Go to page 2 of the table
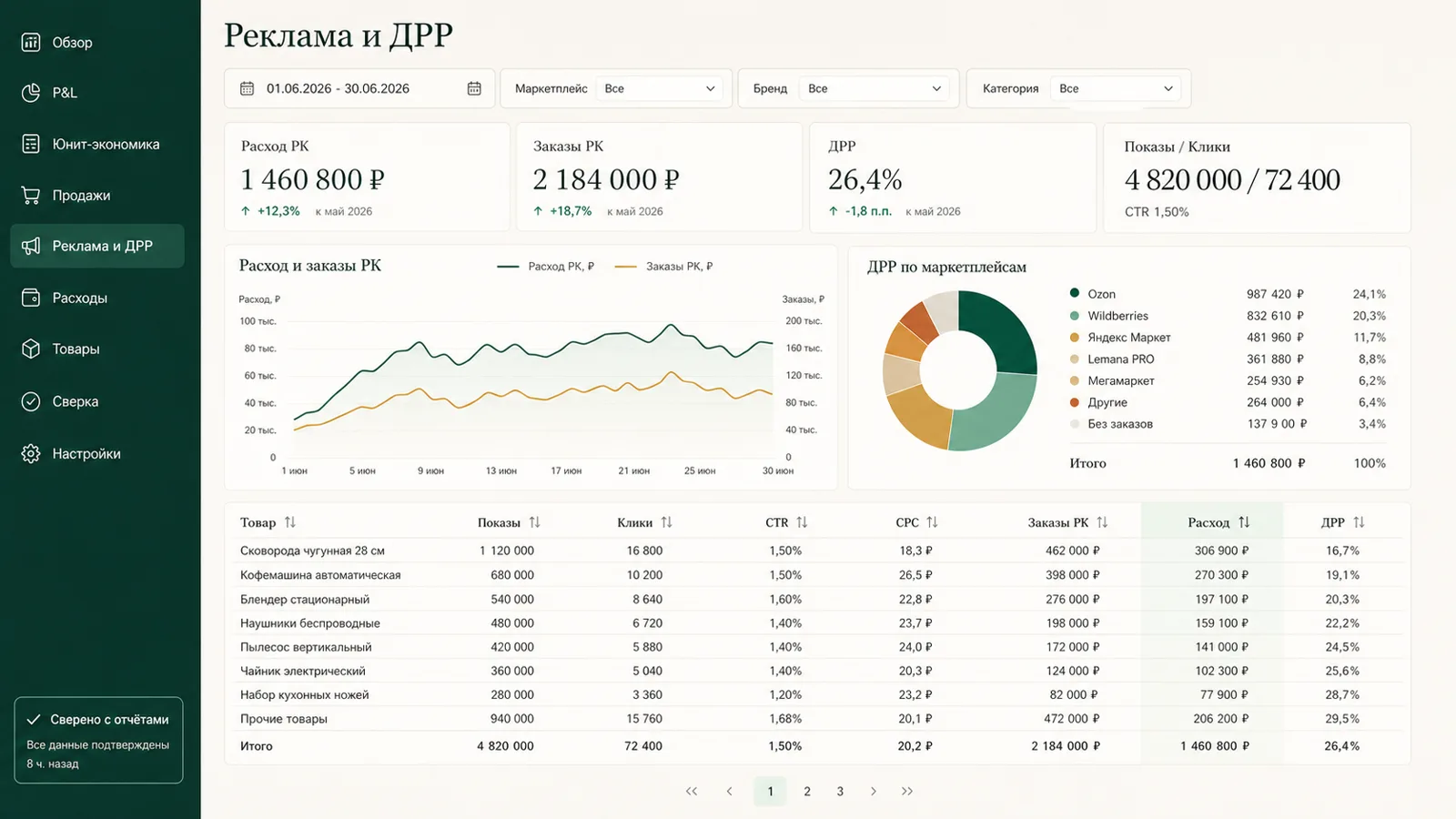Screen dimensions: 1456x819 tap(807, 791)
